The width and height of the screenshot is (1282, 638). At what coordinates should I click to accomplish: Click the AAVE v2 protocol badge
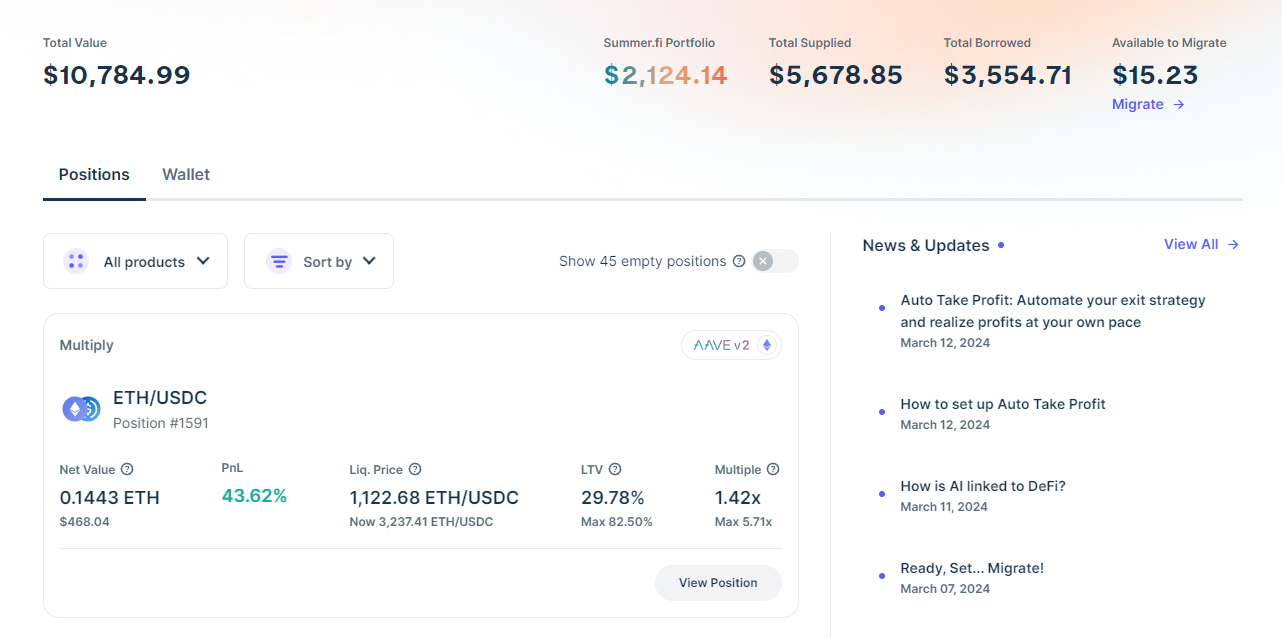(731, 345)
